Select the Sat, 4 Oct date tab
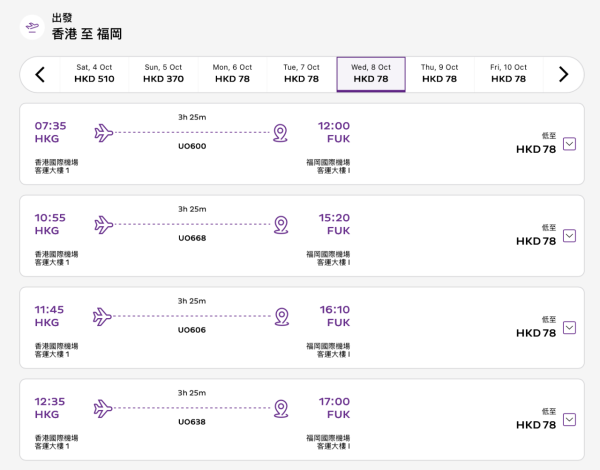The image size is (600, 470). tap(95, 73)
